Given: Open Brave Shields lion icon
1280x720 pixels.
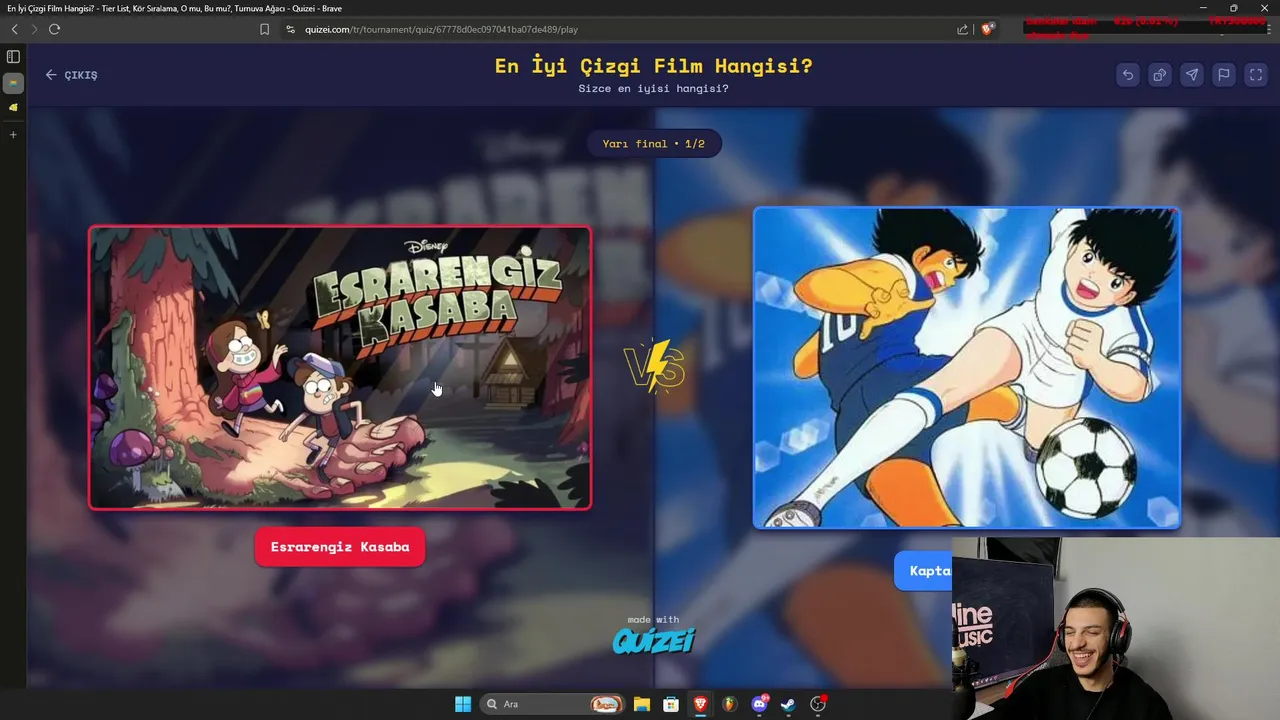Looking at the screenshot, I should [987, 29].
